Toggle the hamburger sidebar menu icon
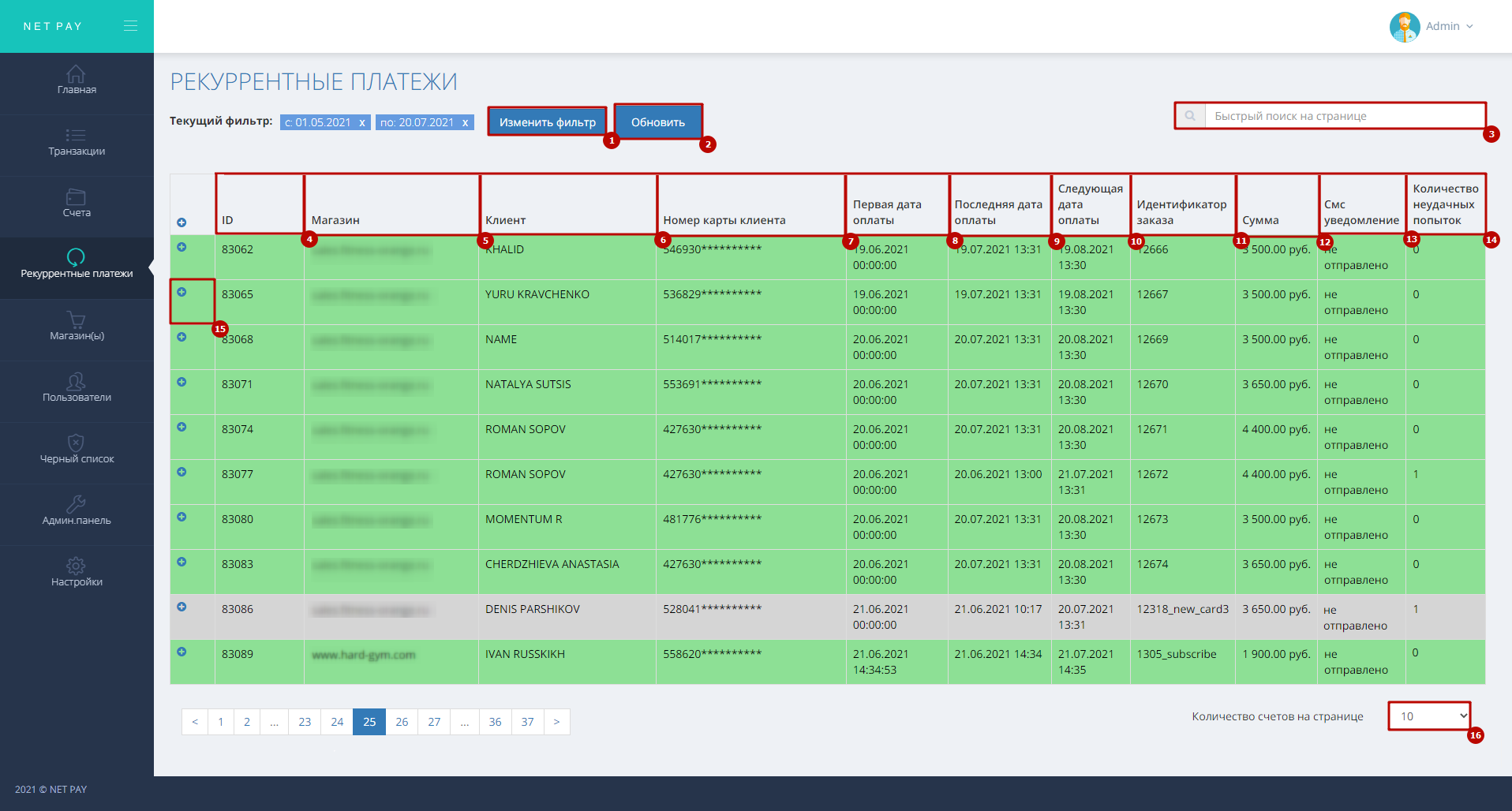The image size is (1512, 811). [130, 26]
